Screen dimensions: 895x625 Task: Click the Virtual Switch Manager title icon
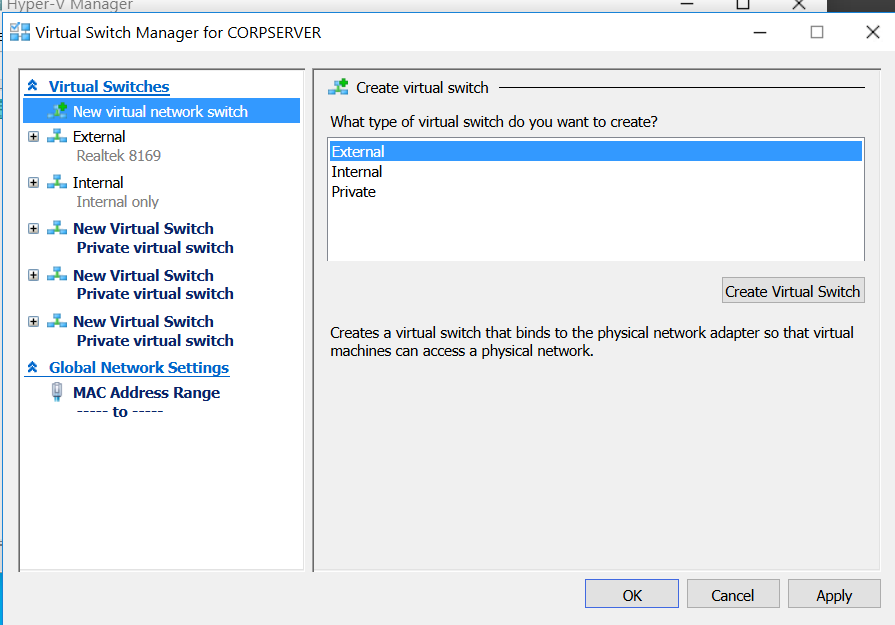click(x=20, y=32)
